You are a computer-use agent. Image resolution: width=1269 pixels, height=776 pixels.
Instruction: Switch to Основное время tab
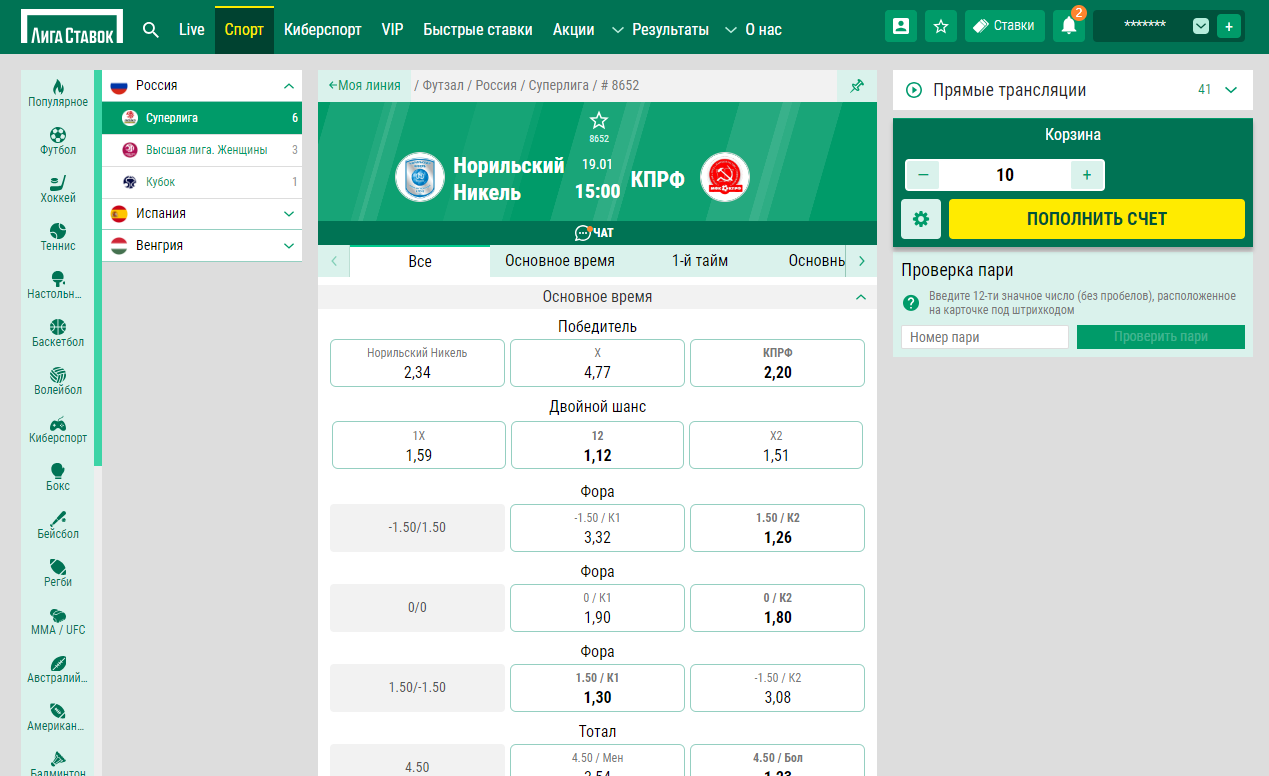pos(560,261)
